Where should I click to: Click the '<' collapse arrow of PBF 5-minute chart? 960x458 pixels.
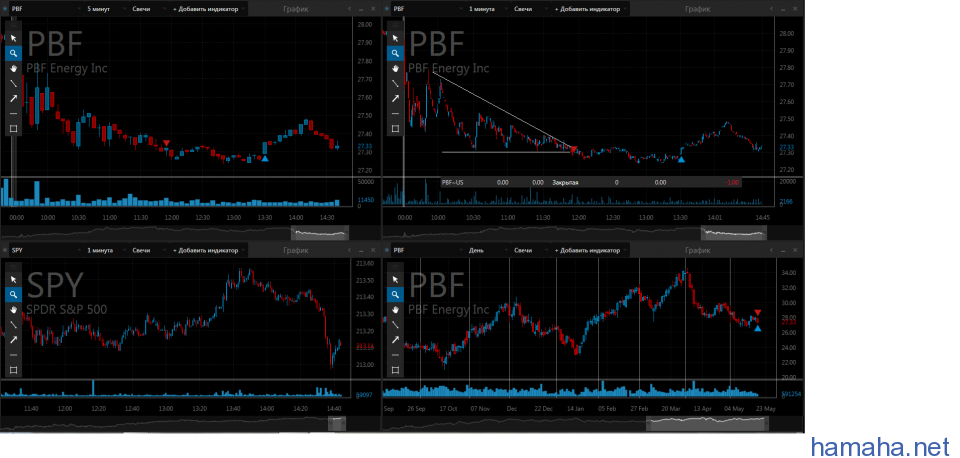click(350, 9)
